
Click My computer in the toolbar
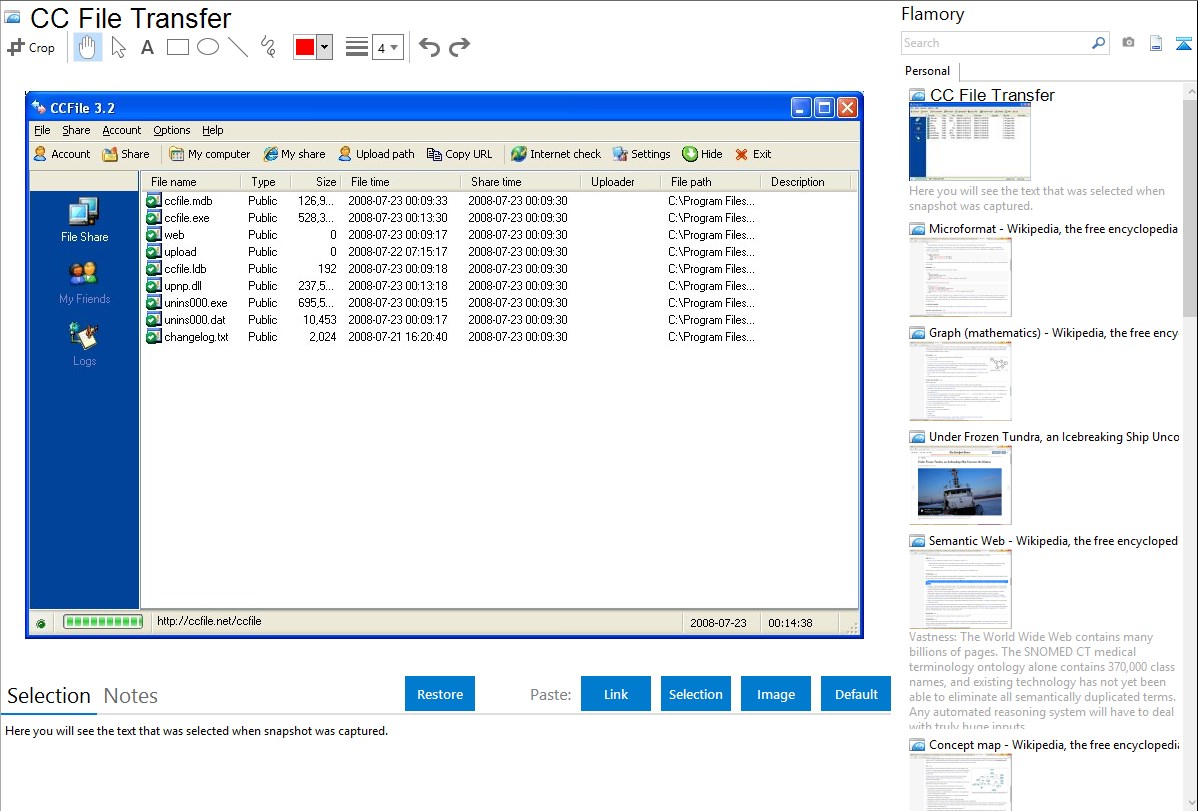(x=209, y=154)
